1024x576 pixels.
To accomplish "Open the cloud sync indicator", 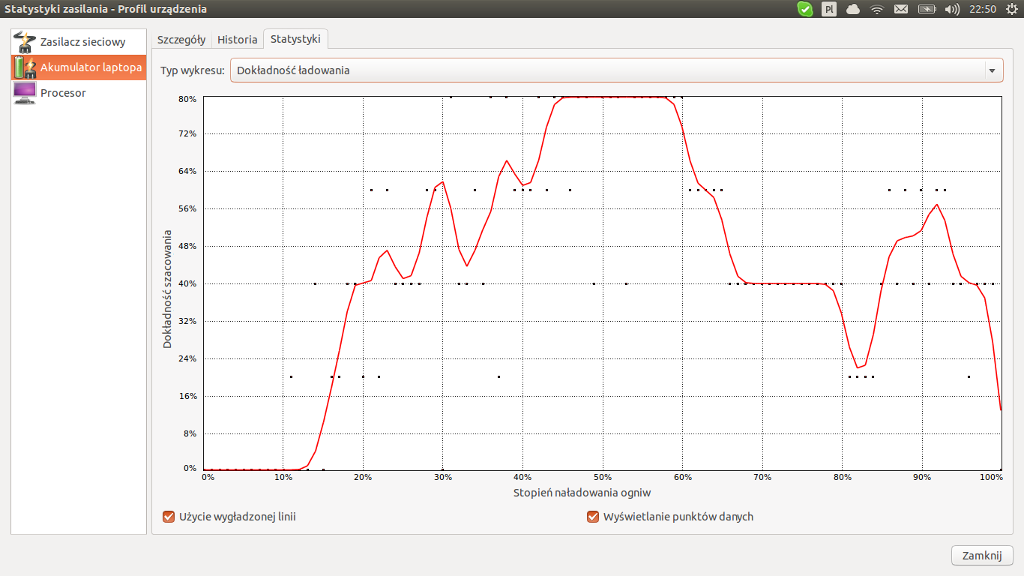I will (x=853, y=9).
